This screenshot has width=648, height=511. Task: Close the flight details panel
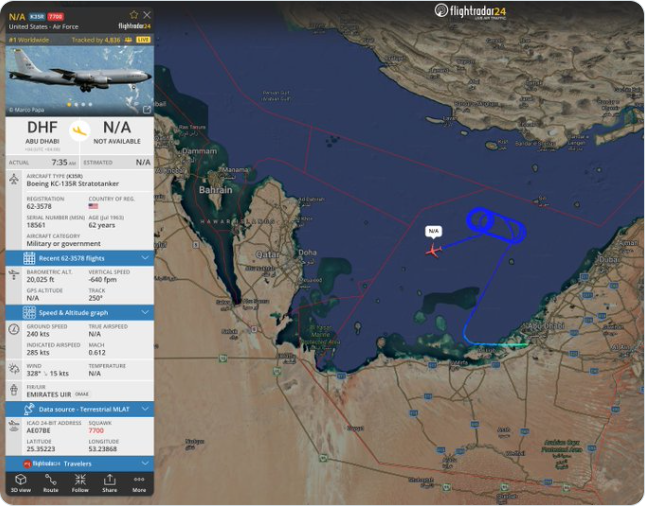[147, 15]
